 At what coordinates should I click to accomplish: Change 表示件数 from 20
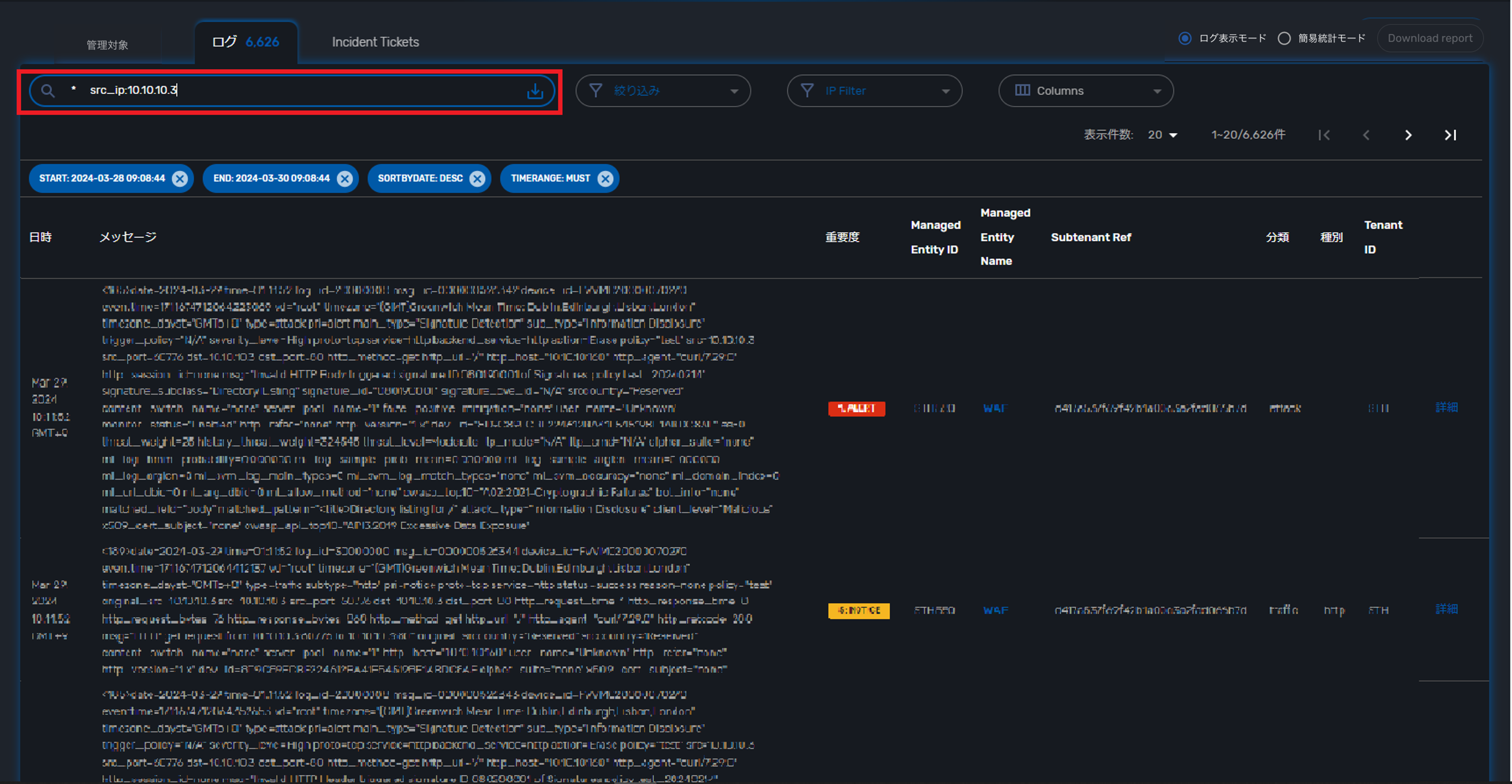pos(1163,135)
